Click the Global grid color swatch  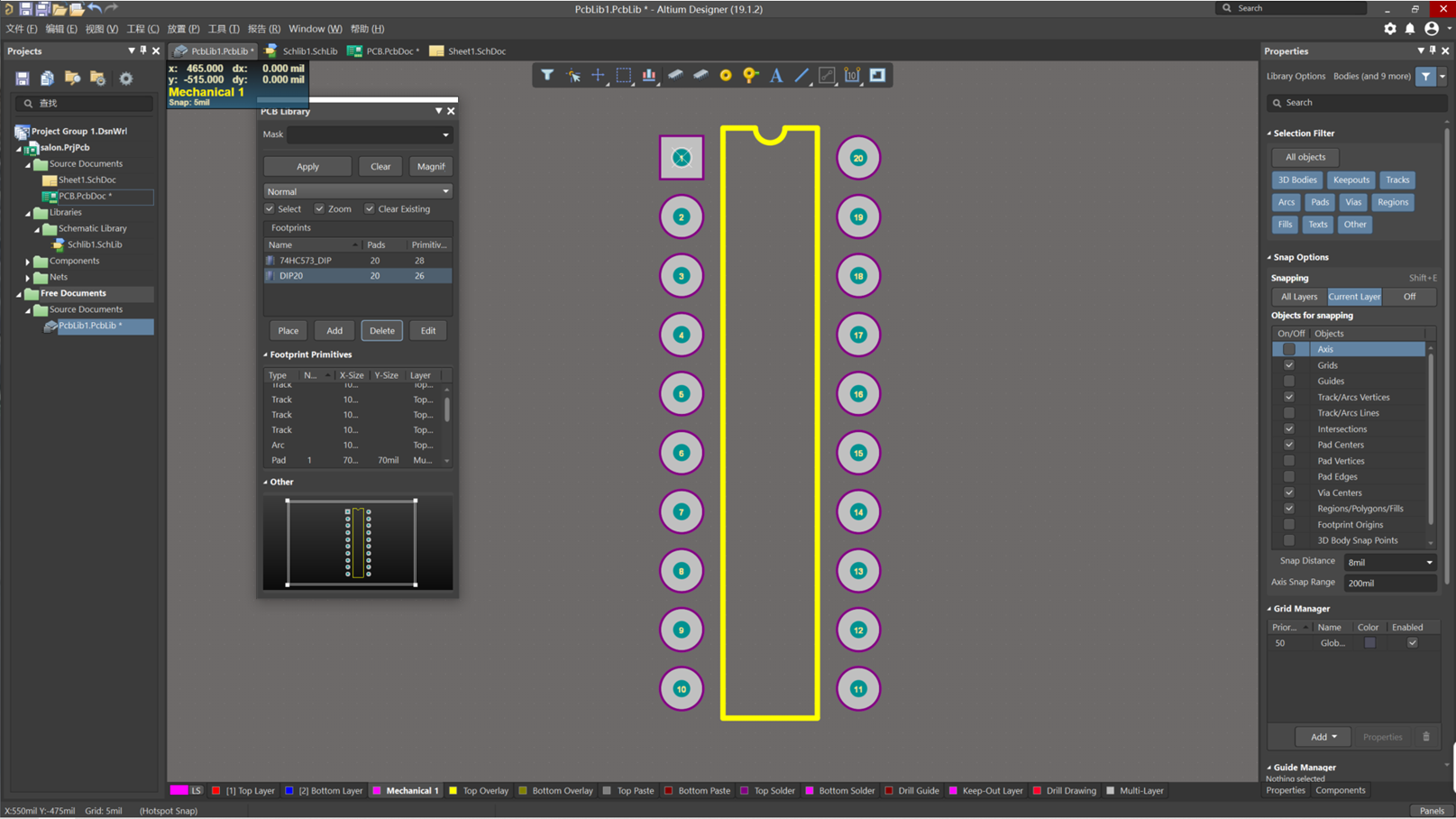(x=1369, y=643)
